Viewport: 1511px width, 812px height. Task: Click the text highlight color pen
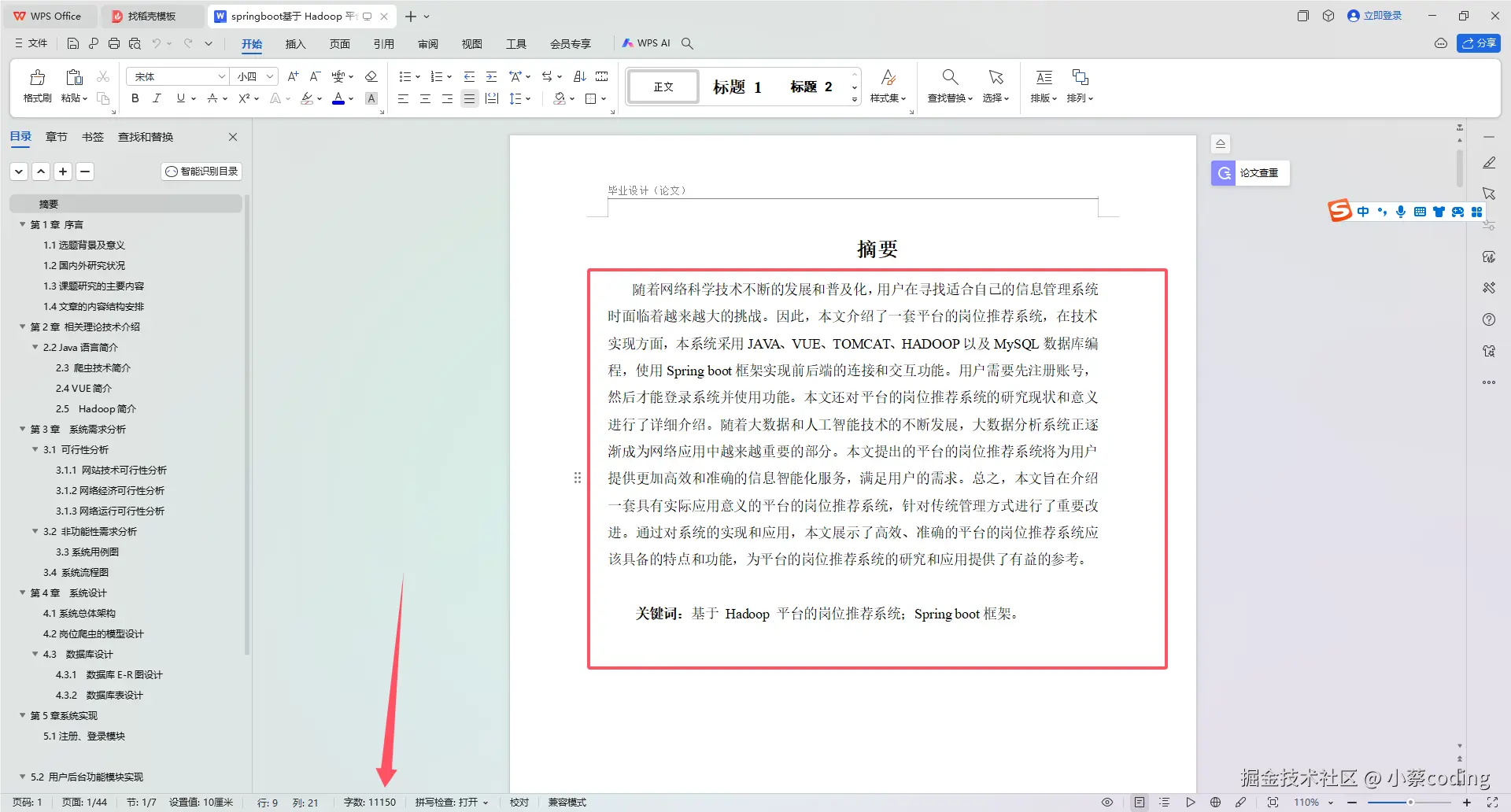[x=307, y=98]
